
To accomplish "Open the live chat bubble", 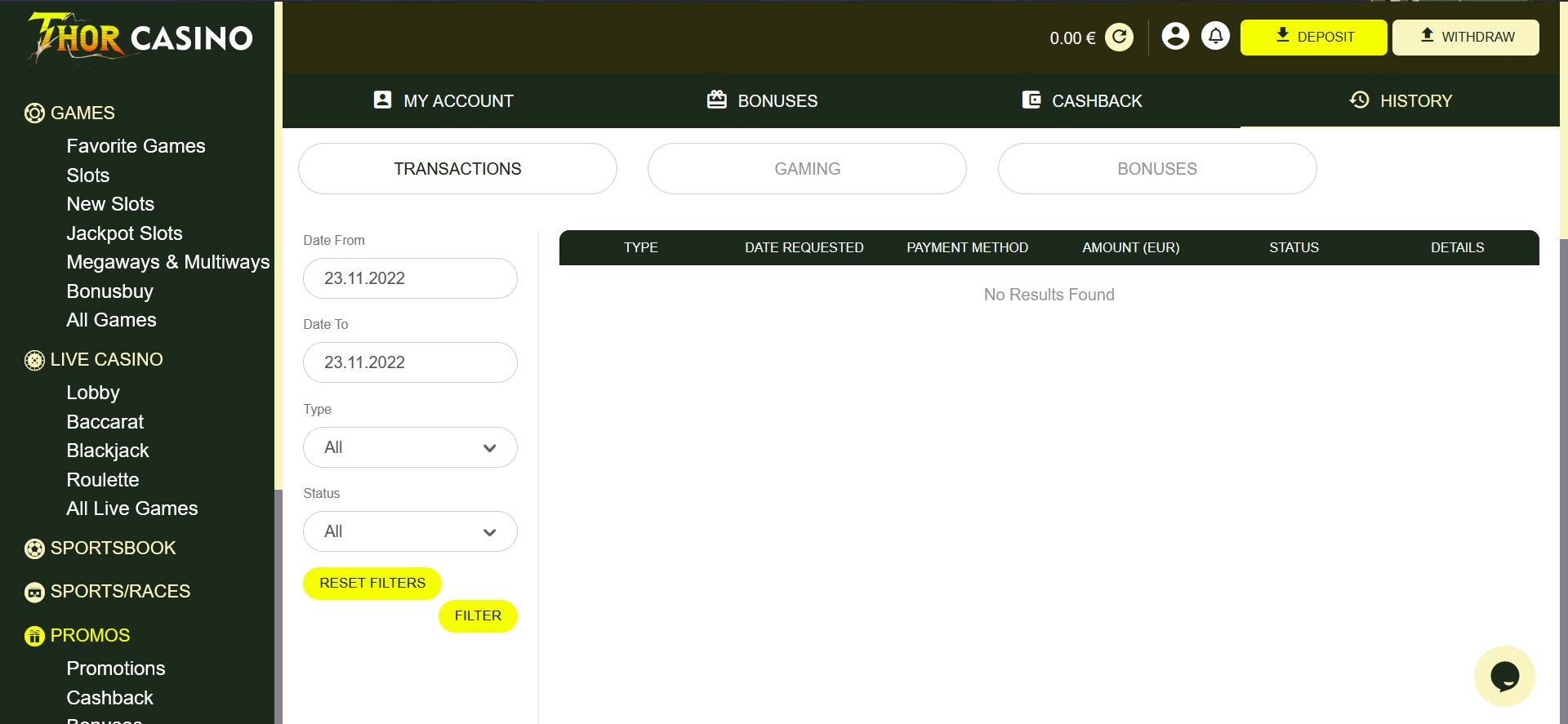I will tap(1504, 676).
